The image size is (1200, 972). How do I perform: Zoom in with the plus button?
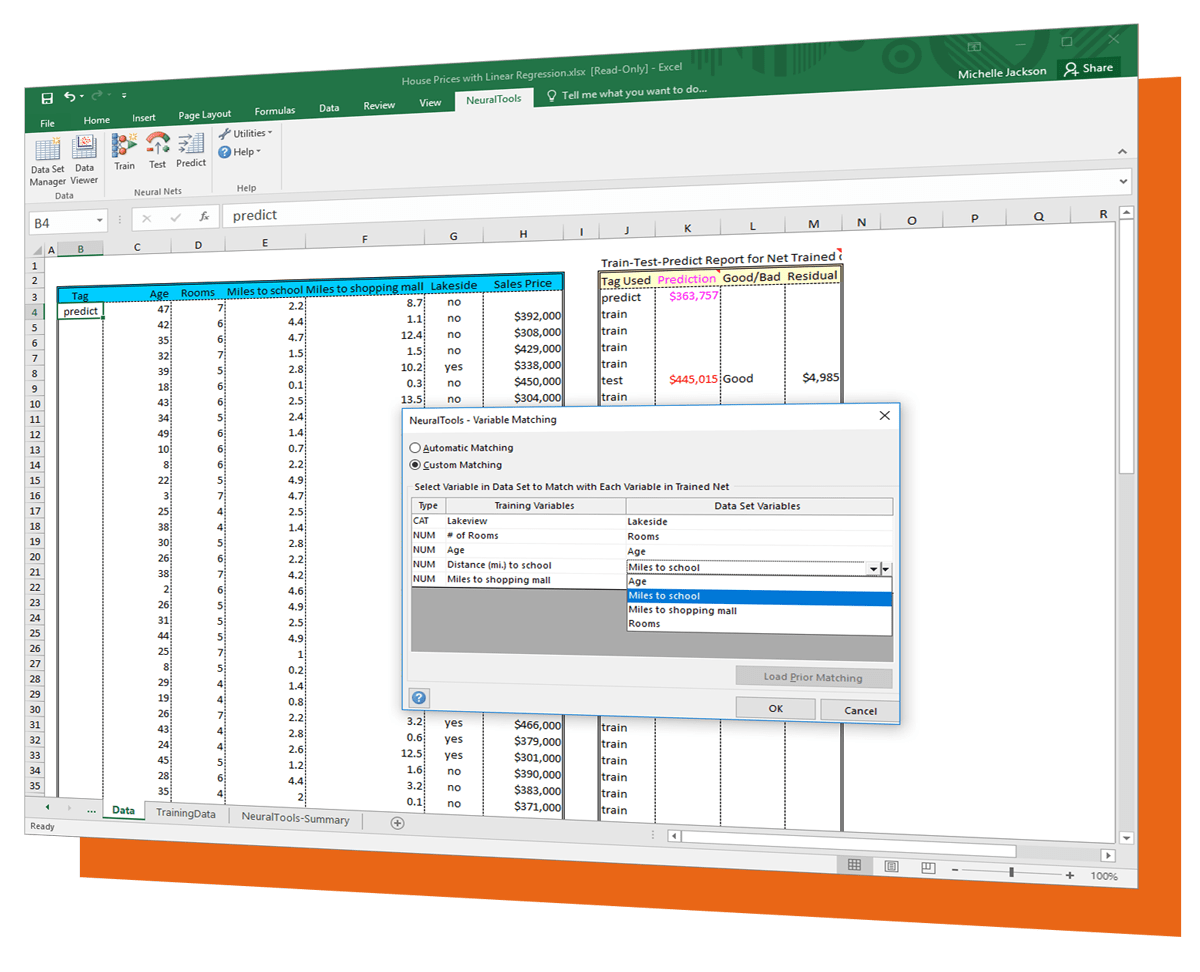pyautogui.click(x=1070, y=875)
